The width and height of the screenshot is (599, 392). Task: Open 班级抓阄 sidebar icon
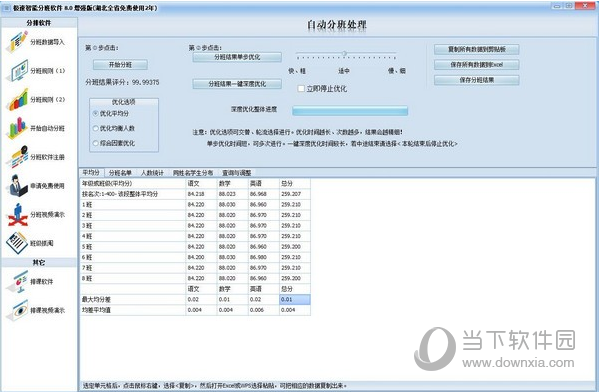point(18,243)
